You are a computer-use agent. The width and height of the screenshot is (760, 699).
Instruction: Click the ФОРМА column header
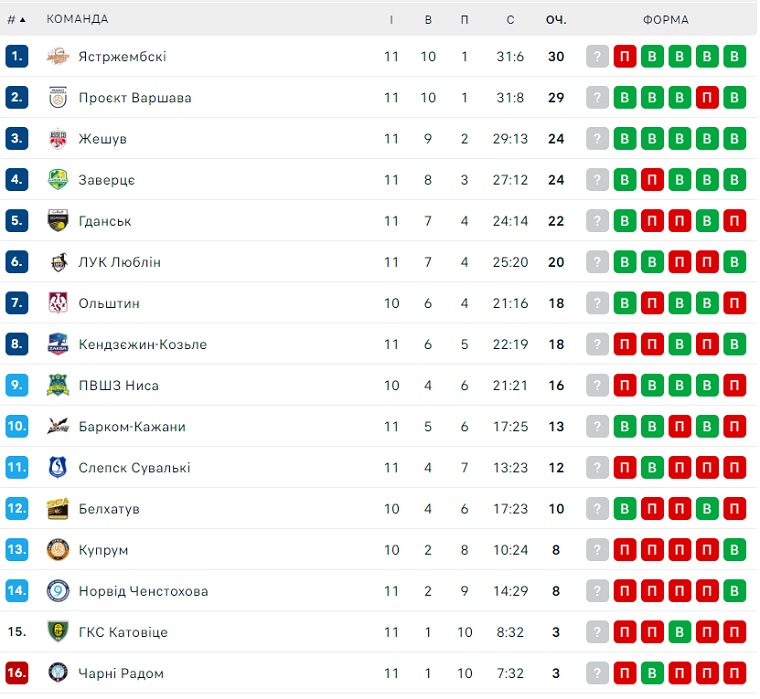click(665, 19)
